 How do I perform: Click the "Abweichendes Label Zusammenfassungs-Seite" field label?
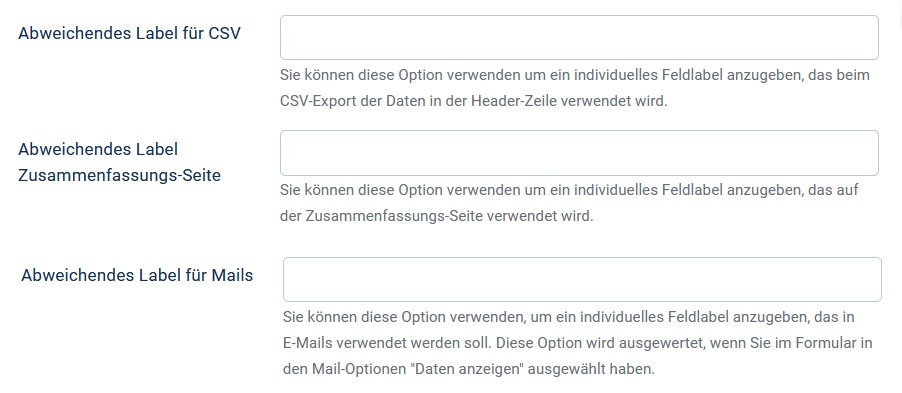tap(120, 162)
